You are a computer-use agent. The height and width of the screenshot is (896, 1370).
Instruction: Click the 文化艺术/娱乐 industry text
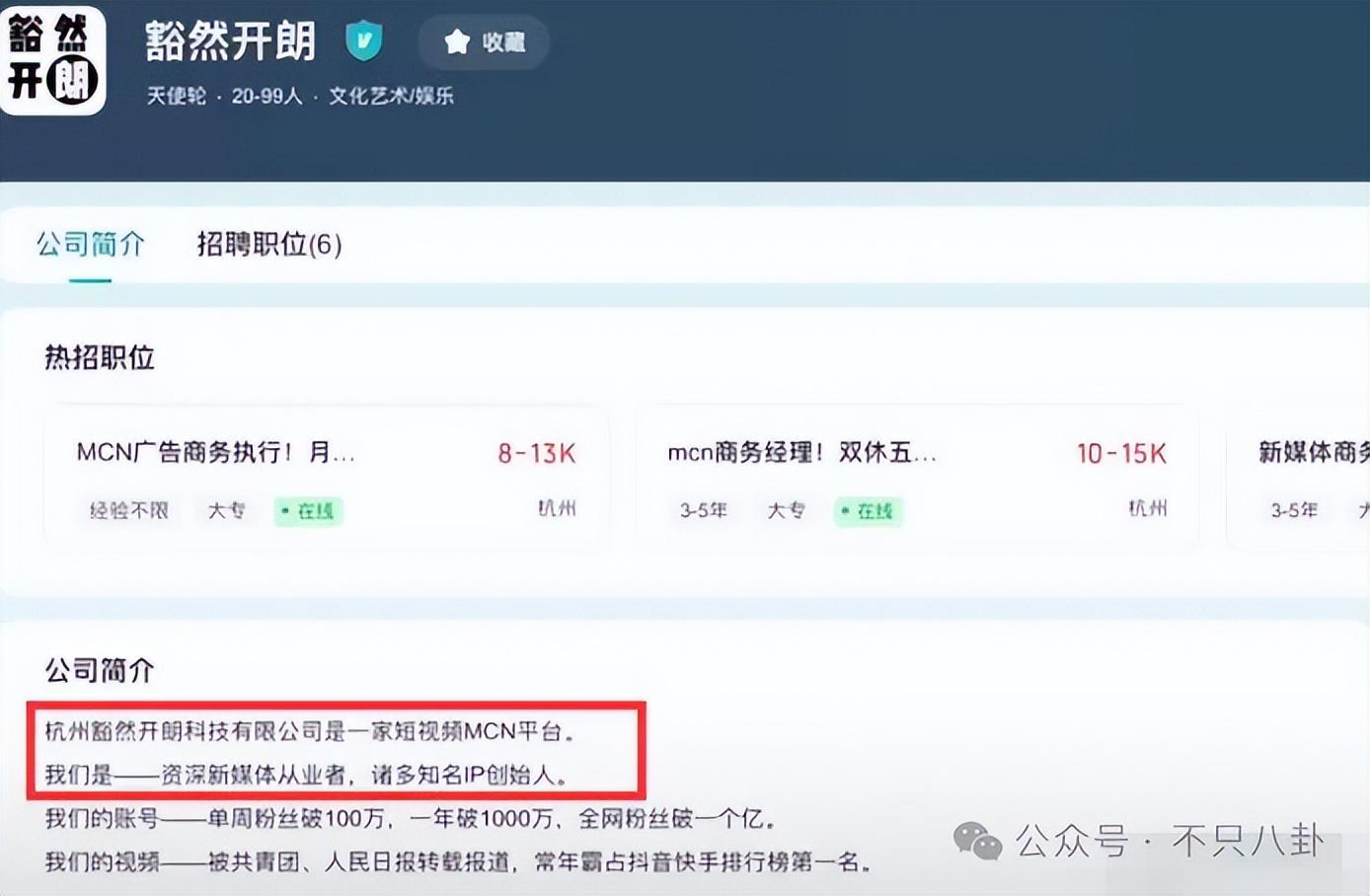[391, 96]
